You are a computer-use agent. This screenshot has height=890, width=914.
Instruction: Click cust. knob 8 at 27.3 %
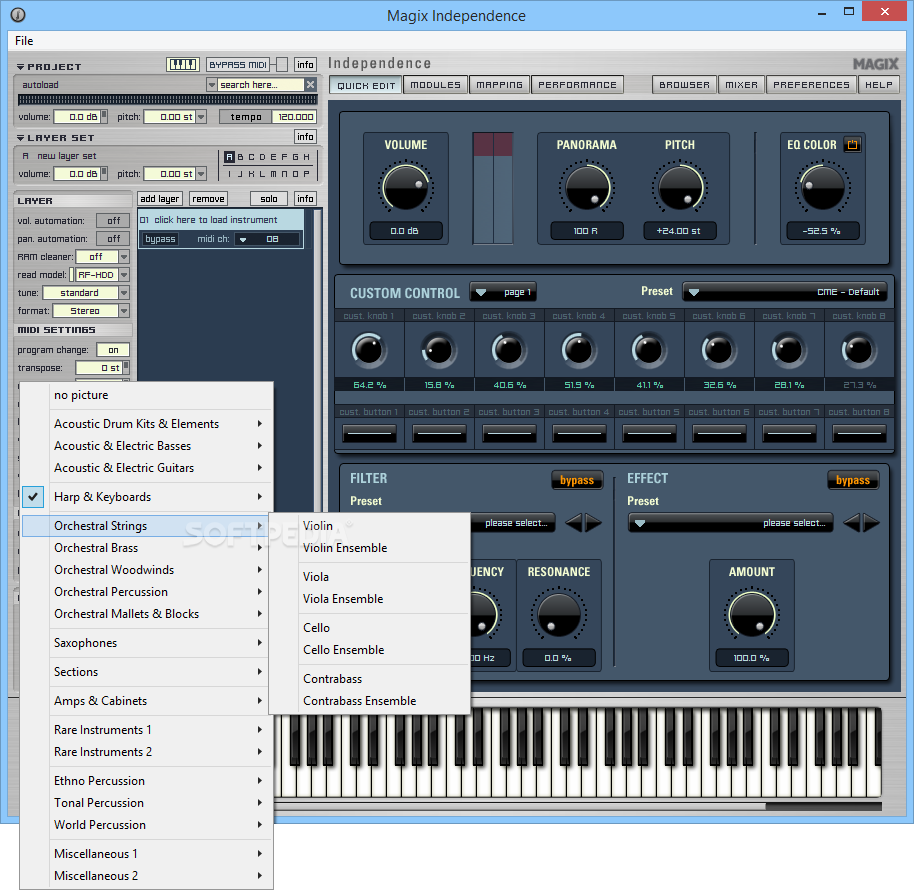(859, 350)
